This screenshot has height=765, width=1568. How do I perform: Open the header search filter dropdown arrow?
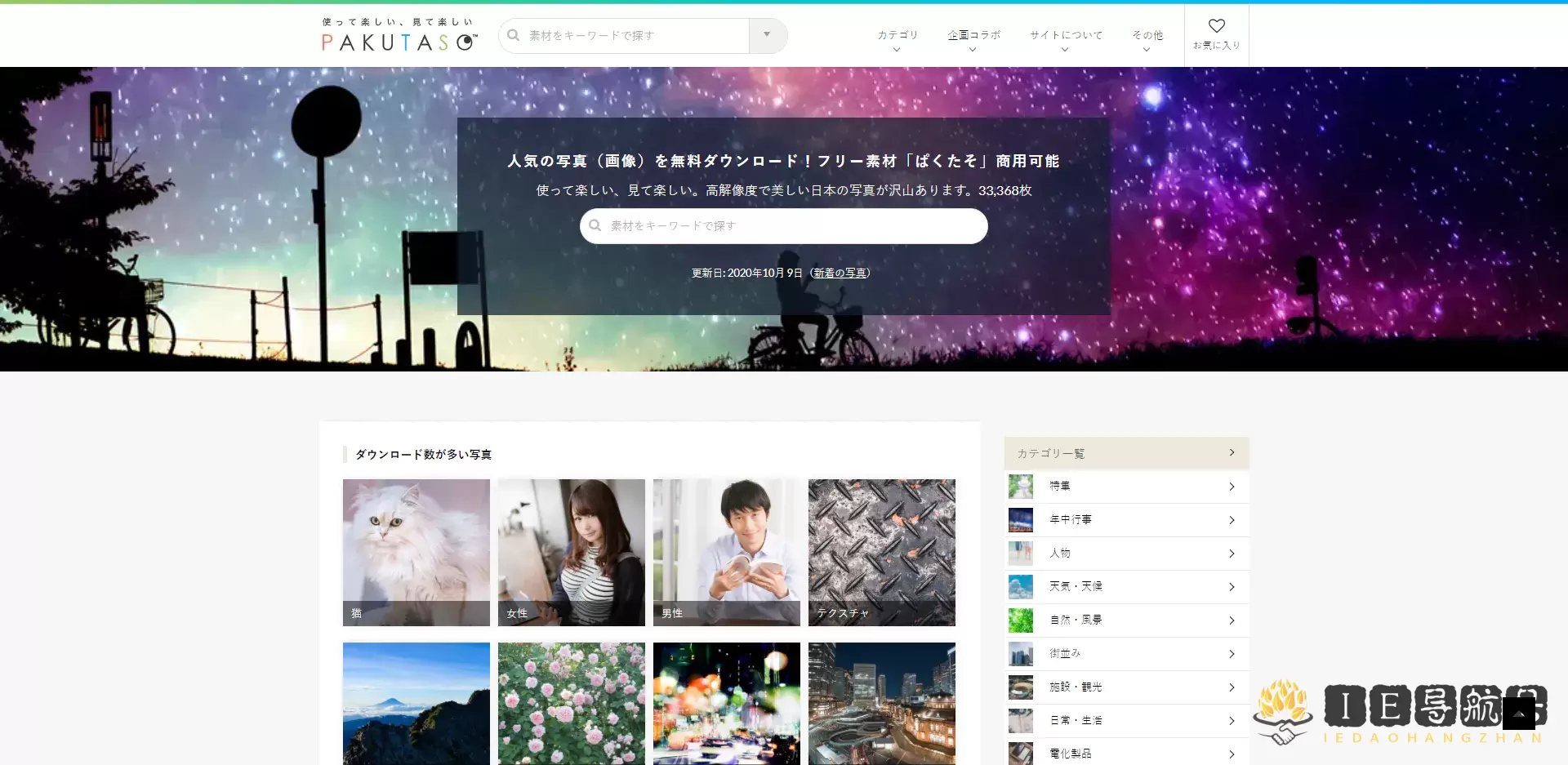pos(767,35)
